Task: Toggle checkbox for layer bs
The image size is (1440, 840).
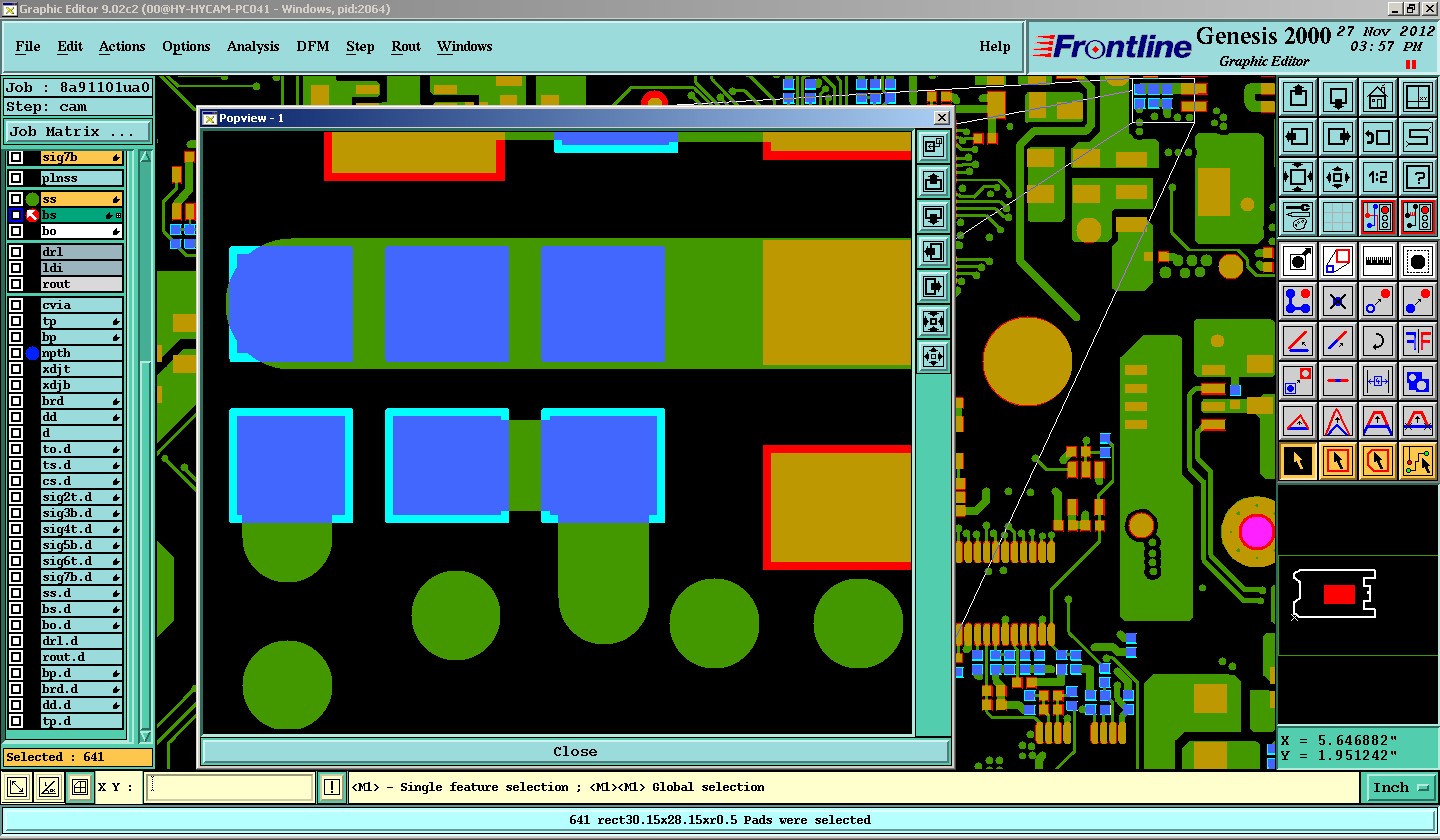Action: coord(16,215)
